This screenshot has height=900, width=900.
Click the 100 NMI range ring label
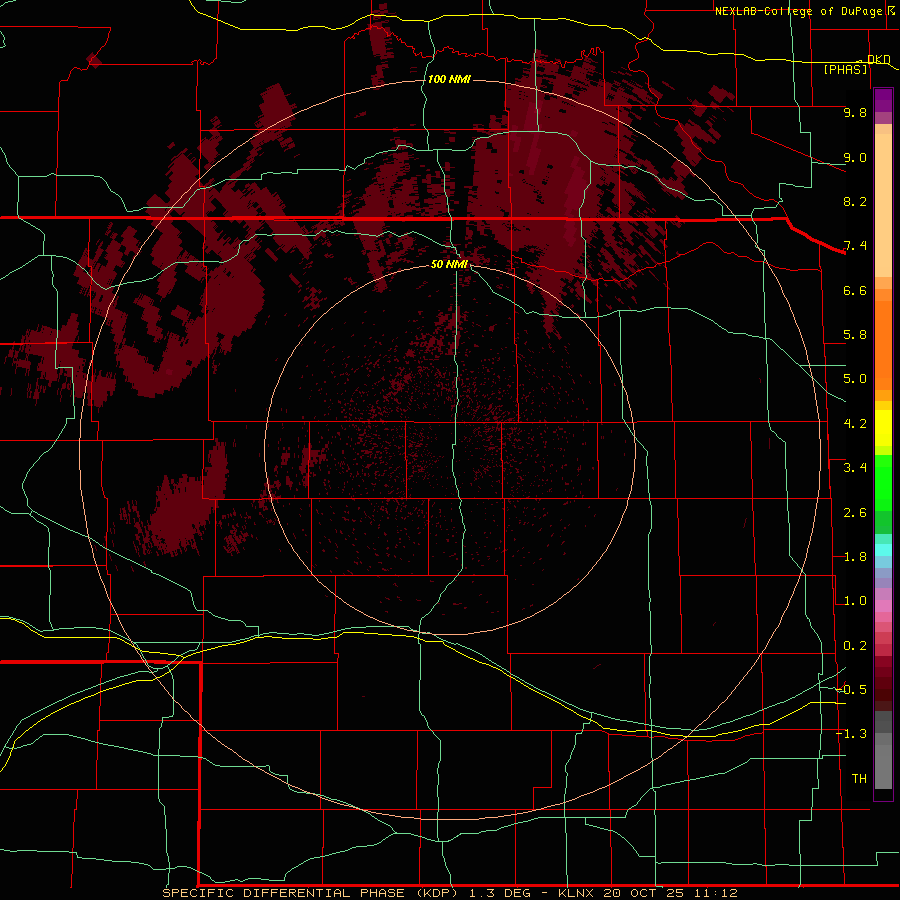[x=449, y=79]
